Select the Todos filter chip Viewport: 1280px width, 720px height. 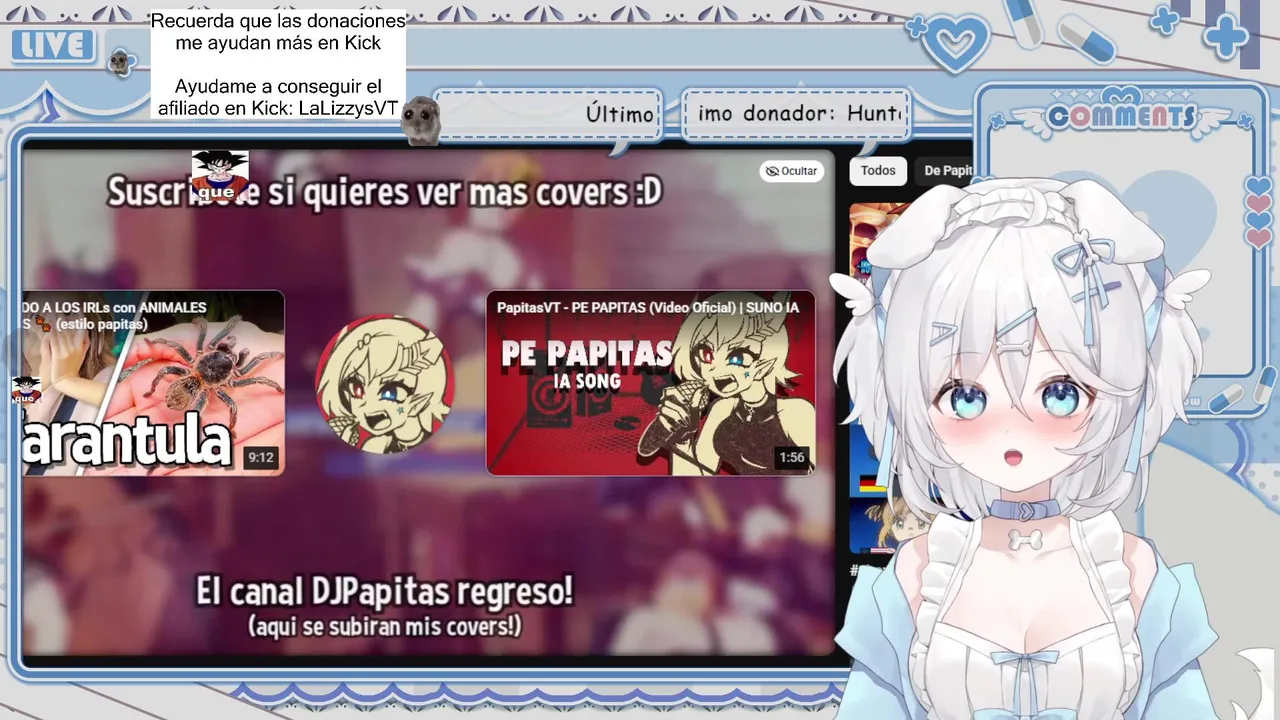pyautogui.click(x=878, y=170)
